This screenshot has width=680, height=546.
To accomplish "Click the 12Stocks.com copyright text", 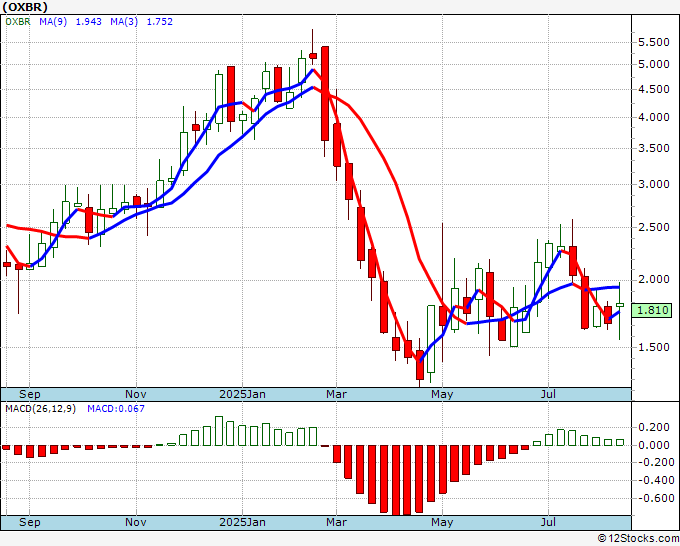I will (x=638, y=538).
